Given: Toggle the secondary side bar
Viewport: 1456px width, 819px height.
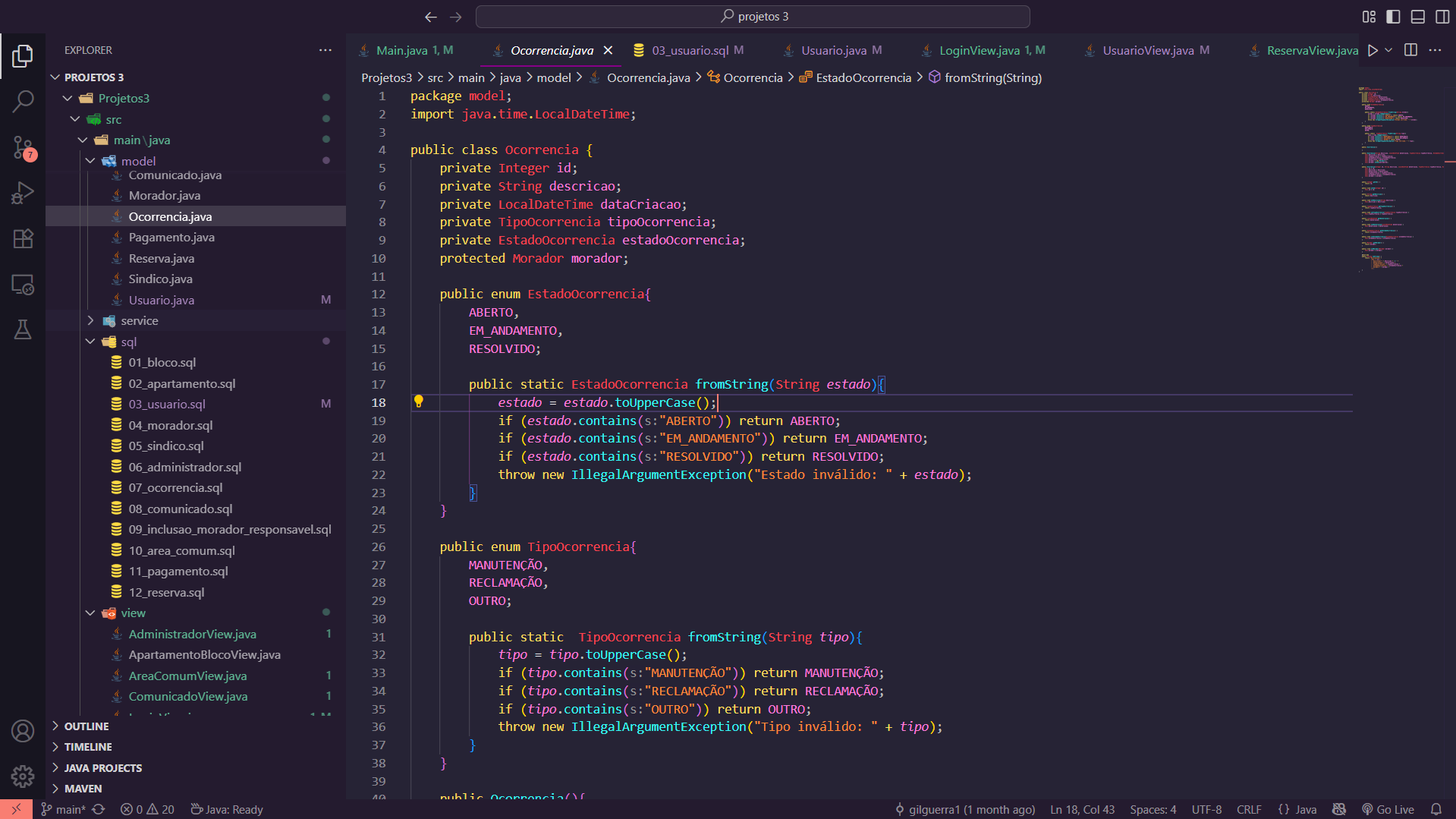Looking at the screenshot, I should (1442, 17).
